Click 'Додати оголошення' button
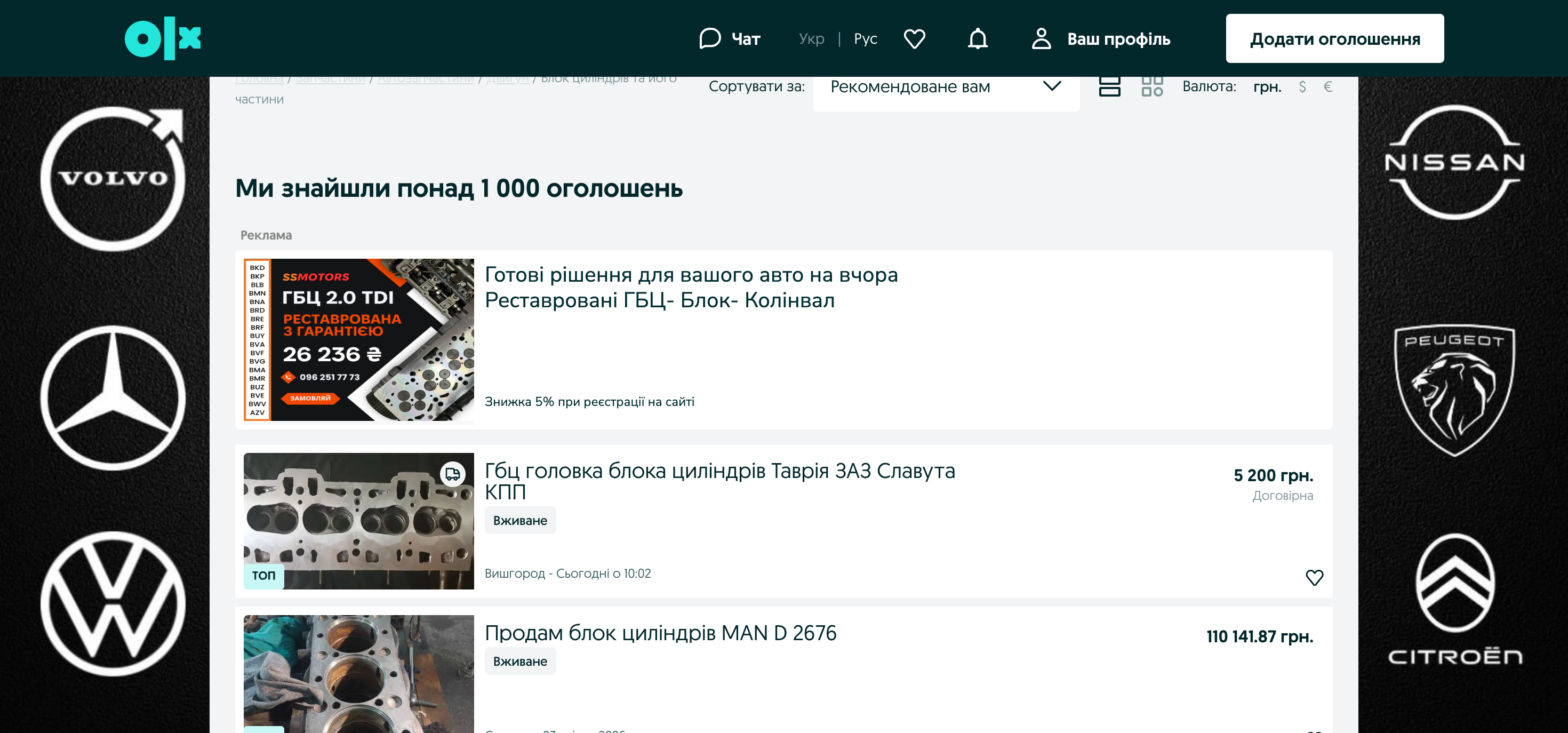The image size is (1568, 733). click(x=1334, y=38)
